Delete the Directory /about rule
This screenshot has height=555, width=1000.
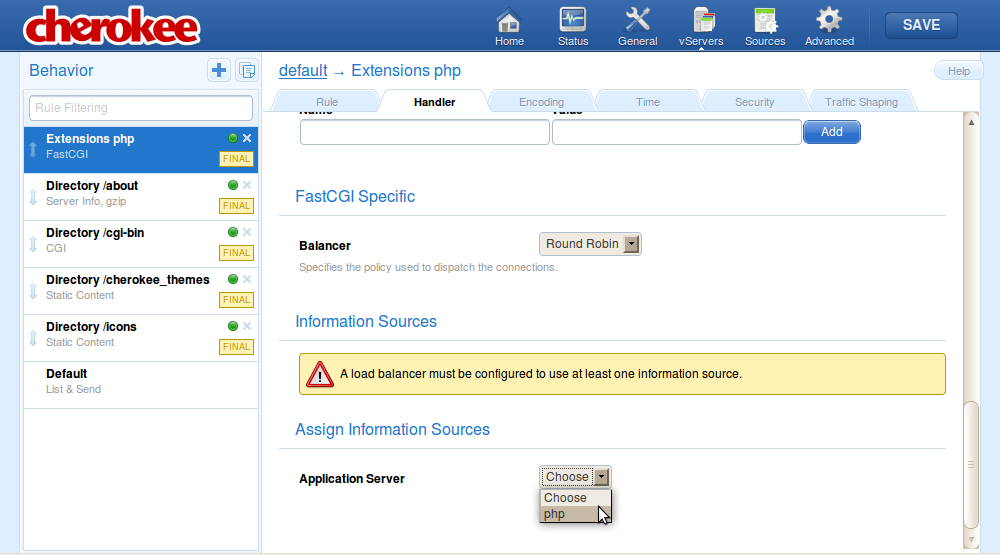247,185
